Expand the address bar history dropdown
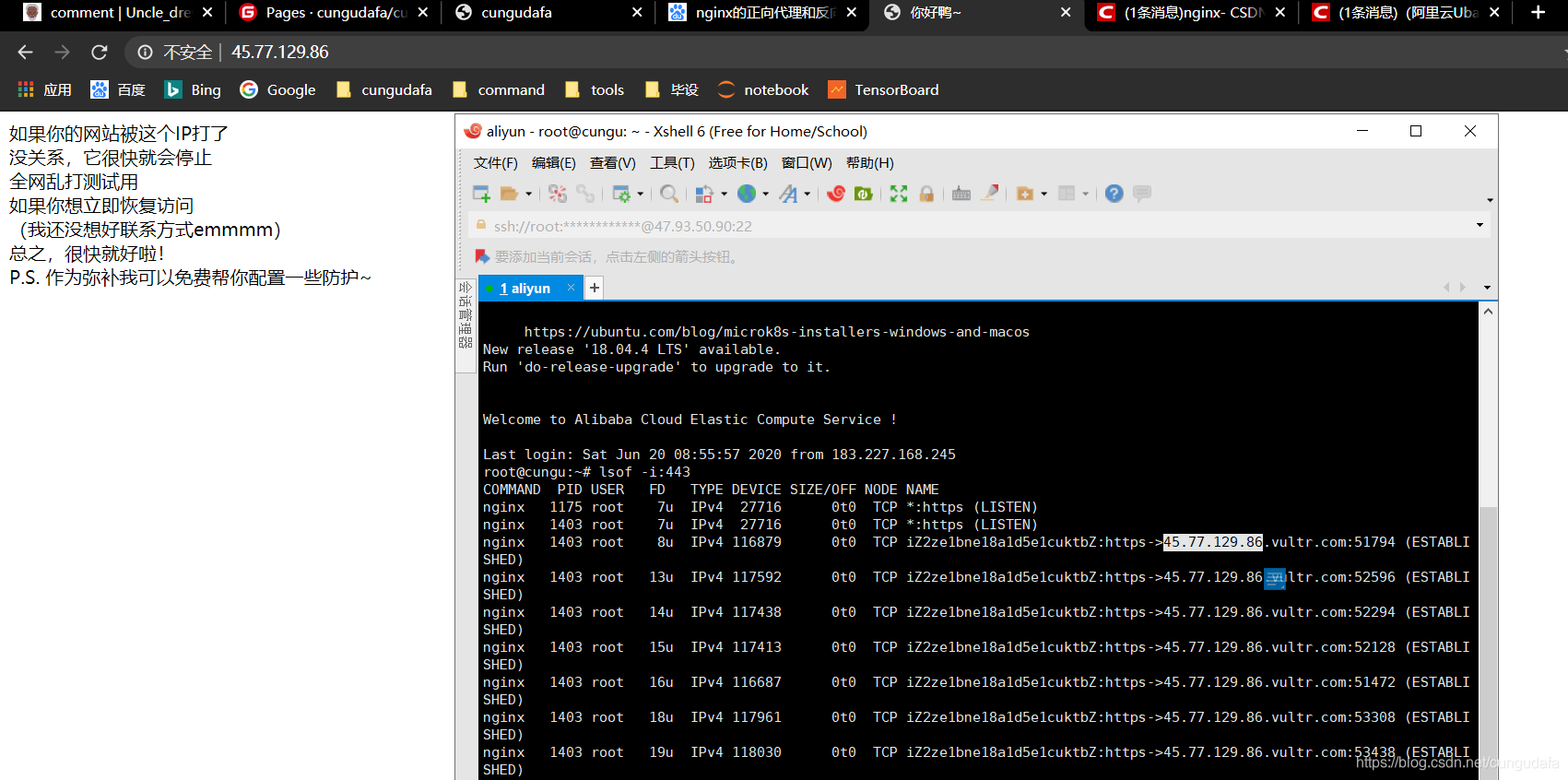This screenshot has height=780, width=1568. [x=1480, y=225]
